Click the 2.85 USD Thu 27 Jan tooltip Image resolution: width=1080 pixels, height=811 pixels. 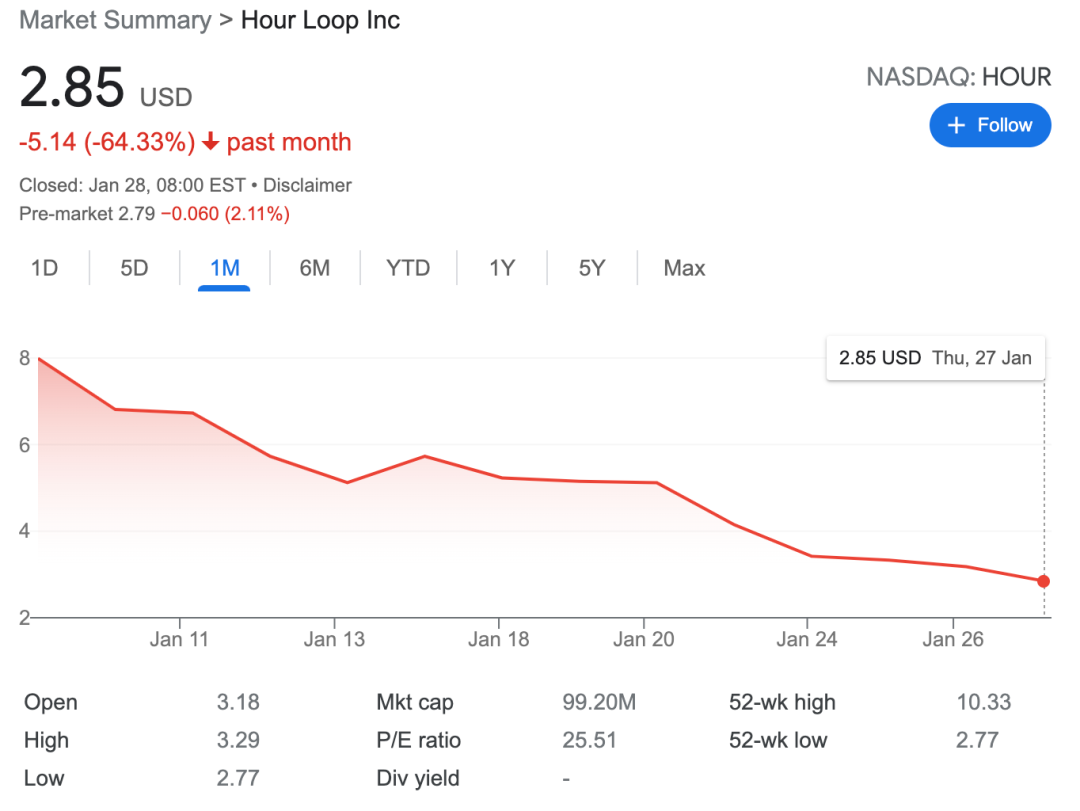tap(935, 358)
